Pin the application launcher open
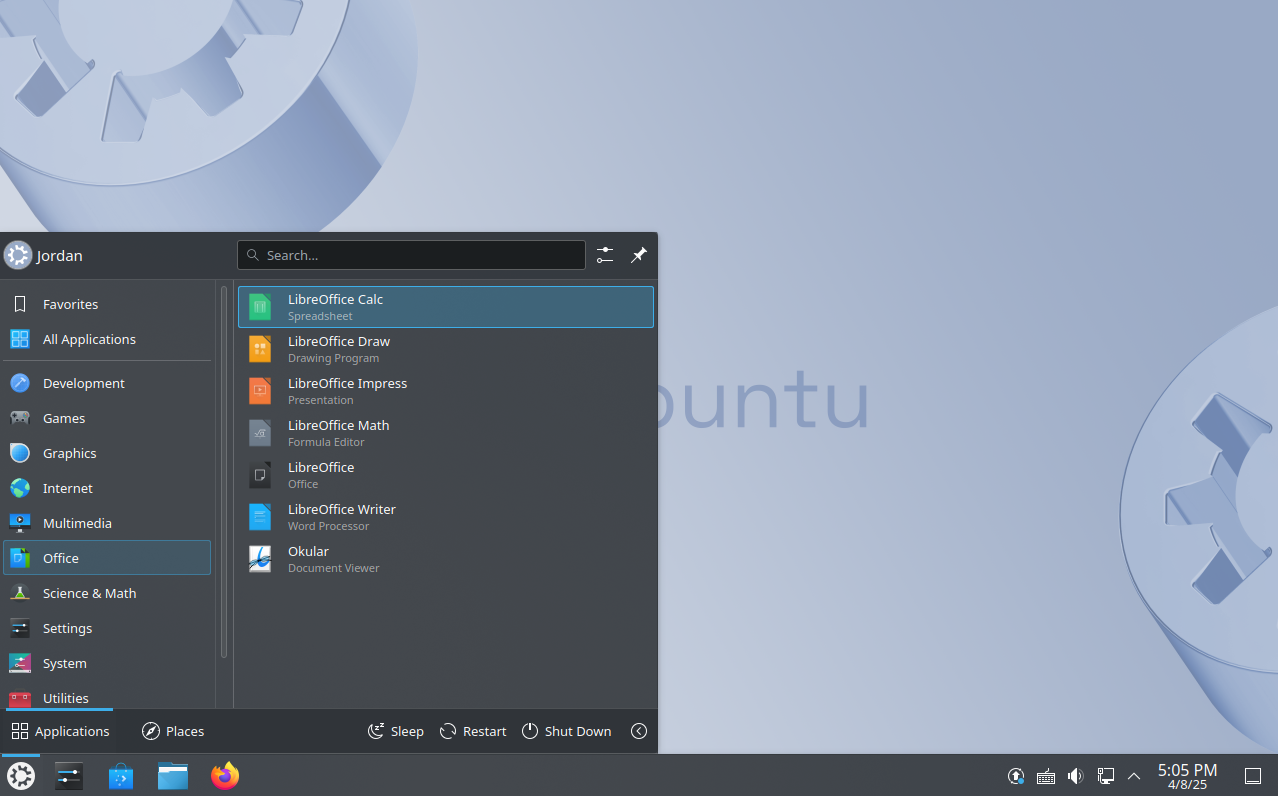Viewport: 1278px width, 796px height. pyautogui.click(x=639, y=255)
